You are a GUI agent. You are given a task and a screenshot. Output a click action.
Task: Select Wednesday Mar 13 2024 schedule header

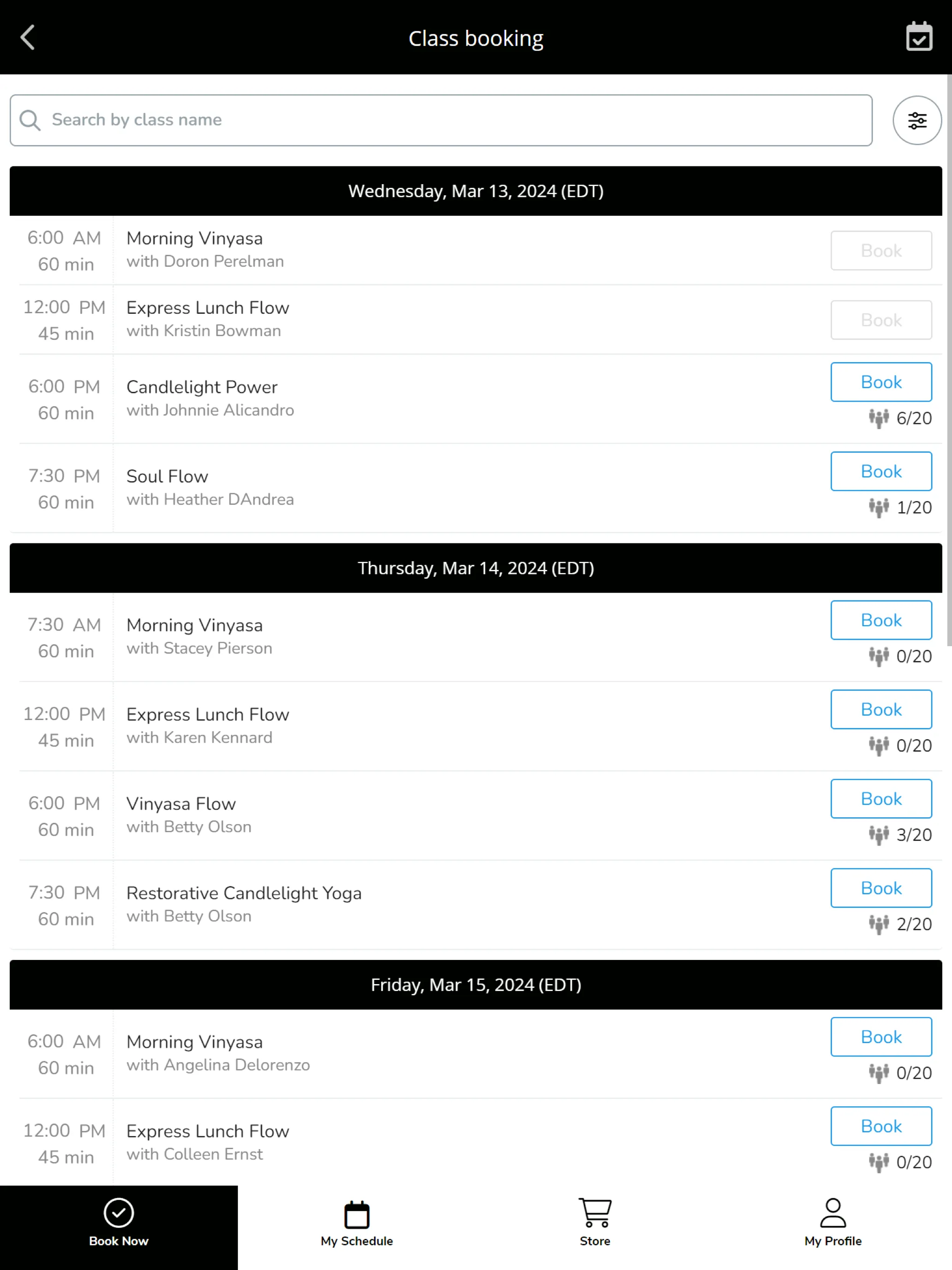pyautogui.click(x=476, y=191)
